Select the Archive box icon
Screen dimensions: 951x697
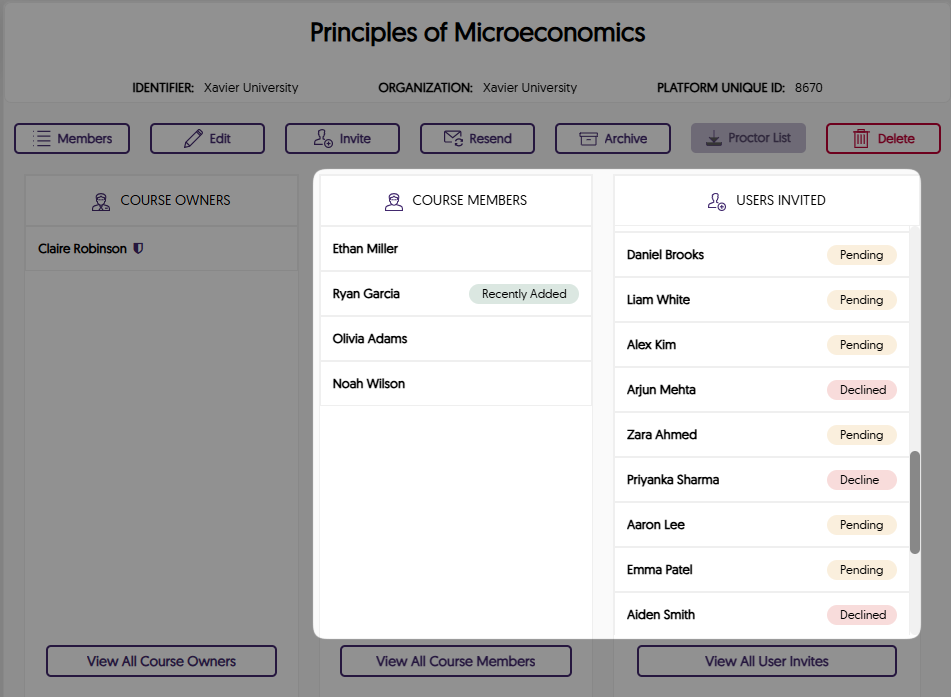(587, 138)
